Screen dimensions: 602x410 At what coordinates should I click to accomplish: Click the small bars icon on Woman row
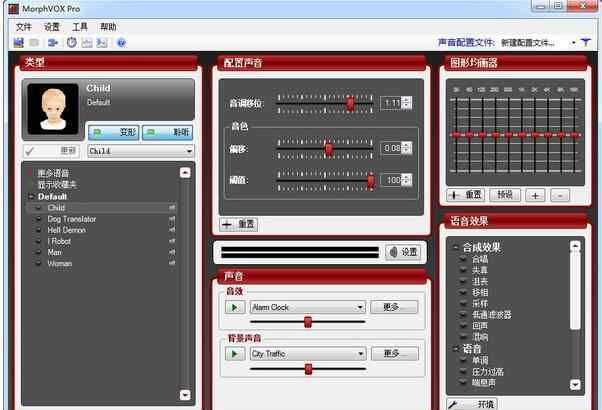click(x=172, y=263)
